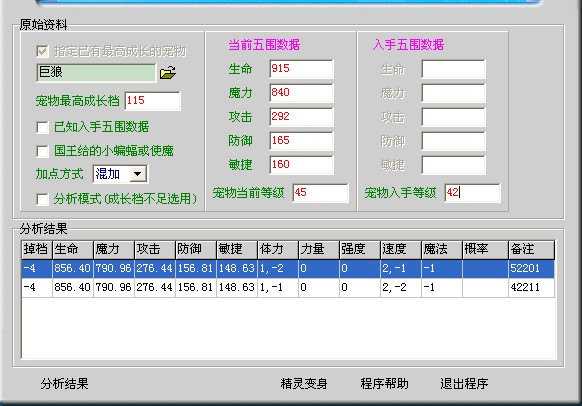Click the 攻击 field showing 292
This screenshot has height=406, width=582.
tap(301, 117)
